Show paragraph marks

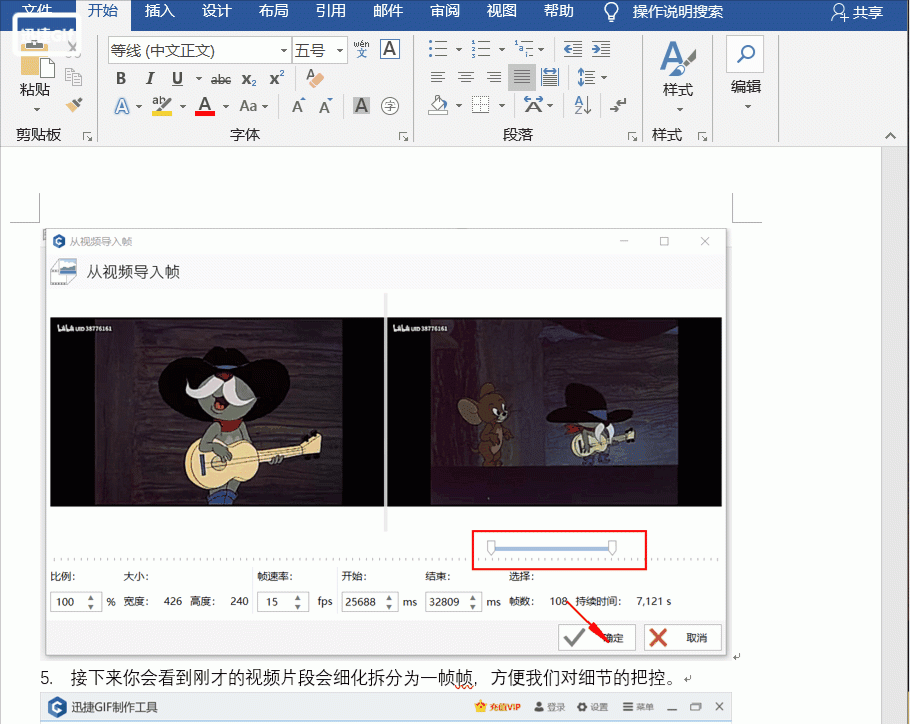pyautogui.click(x=618, y=105)
